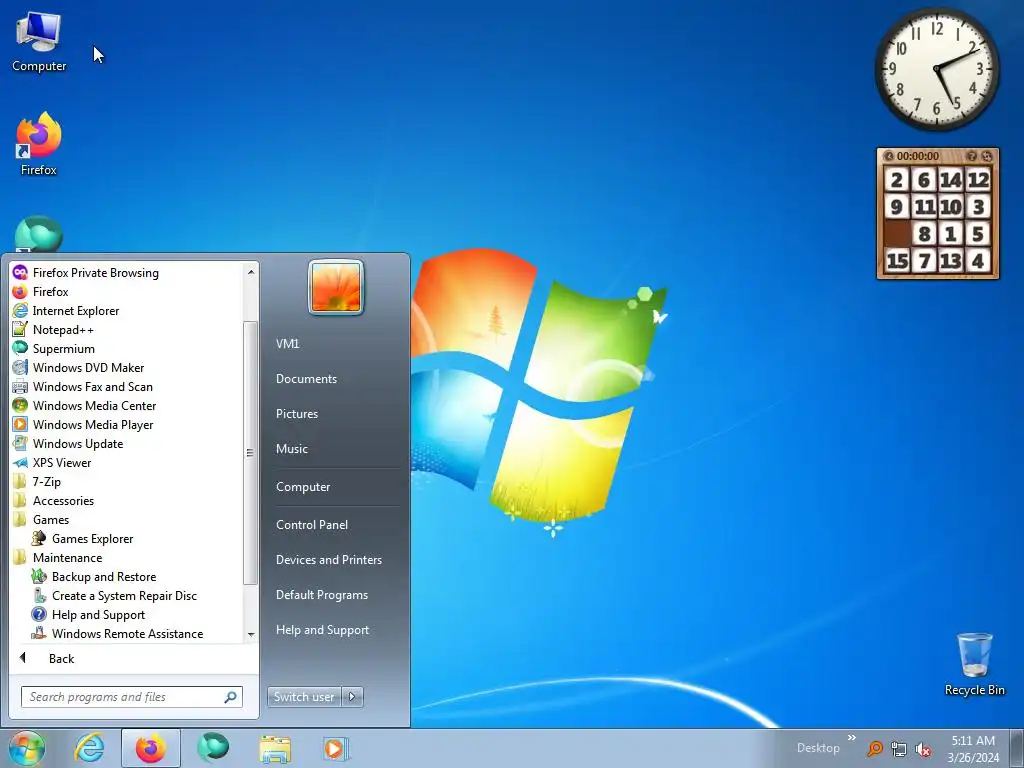1024x768 pixels.
Task: Open Devices and Printers
Action: pos(336,560)
